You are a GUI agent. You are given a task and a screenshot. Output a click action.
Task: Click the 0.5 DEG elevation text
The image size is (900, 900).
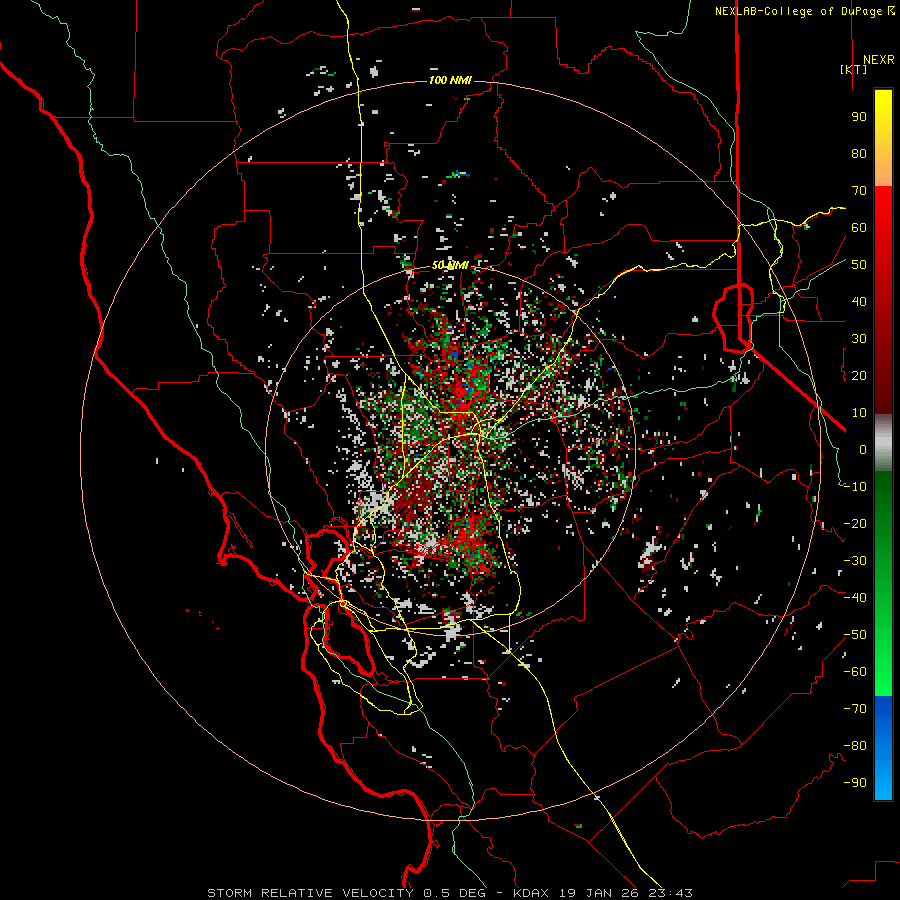click(454, 893)
